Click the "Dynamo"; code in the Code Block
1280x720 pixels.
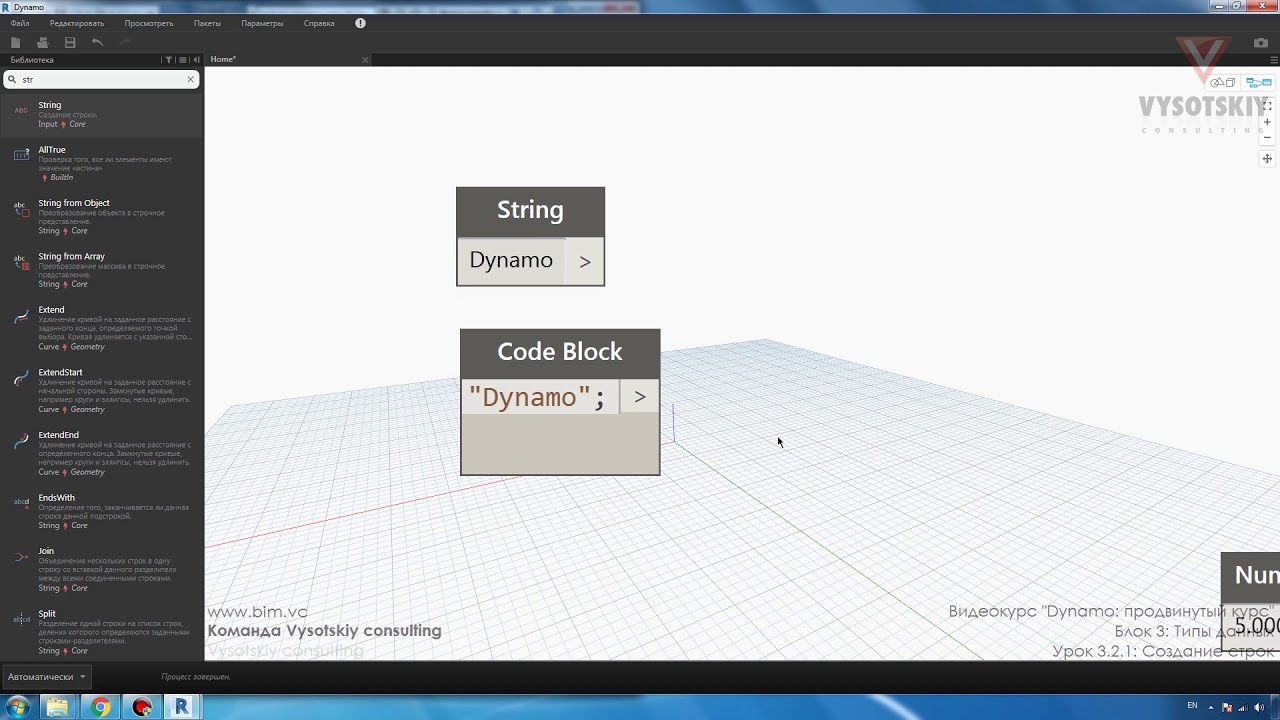click(538, 397)
